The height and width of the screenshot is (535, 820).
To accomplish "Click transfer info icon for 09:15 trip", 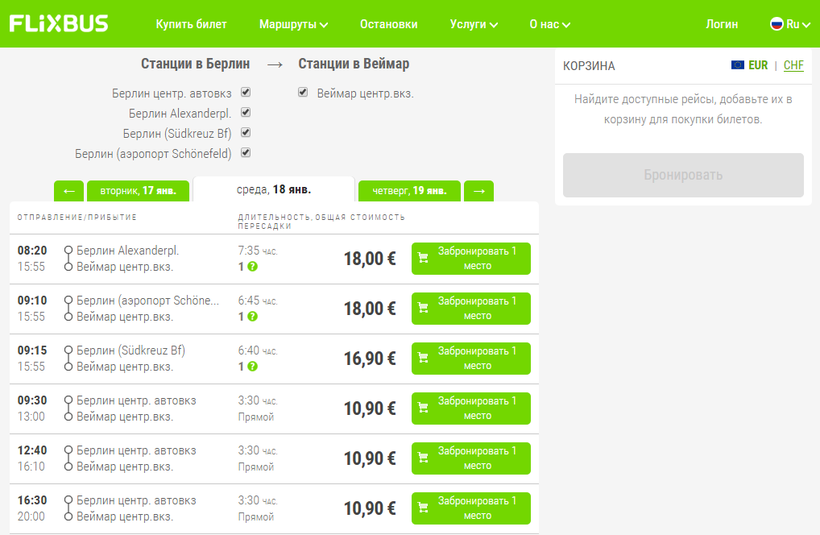I will pyautogui.click(x=252, y=367).
